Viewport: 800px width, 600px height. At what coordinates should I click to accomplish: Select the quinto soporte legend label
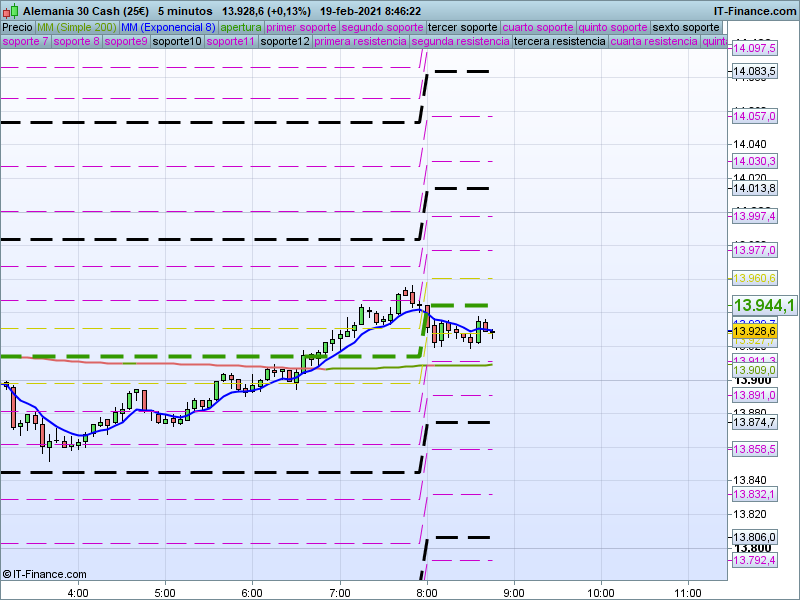point(613,28)
